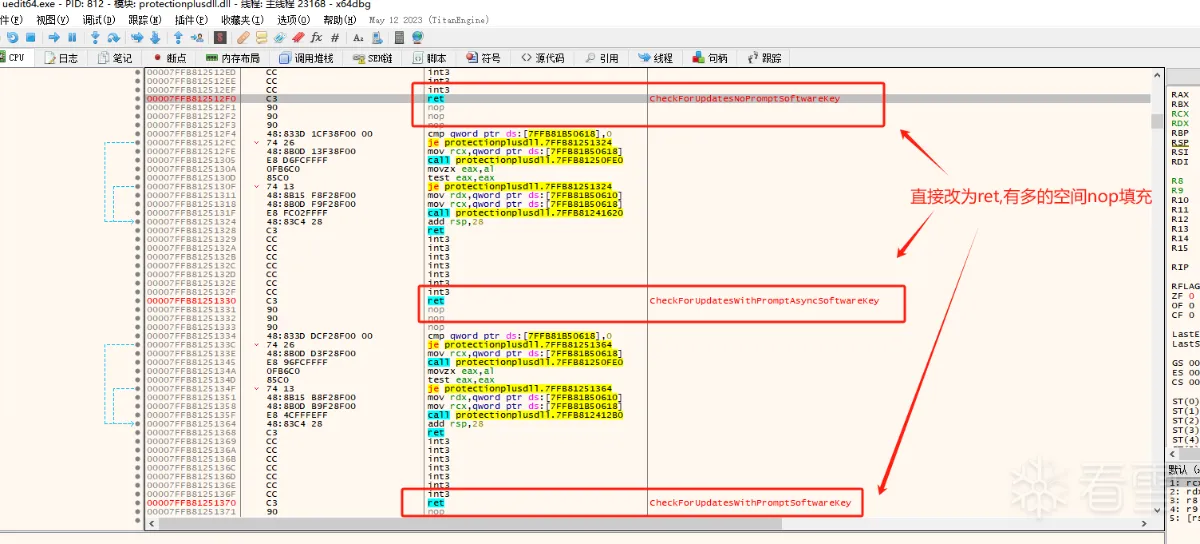
Task: Click the Pause execution toolbar icon
Action: coord(72,38)
